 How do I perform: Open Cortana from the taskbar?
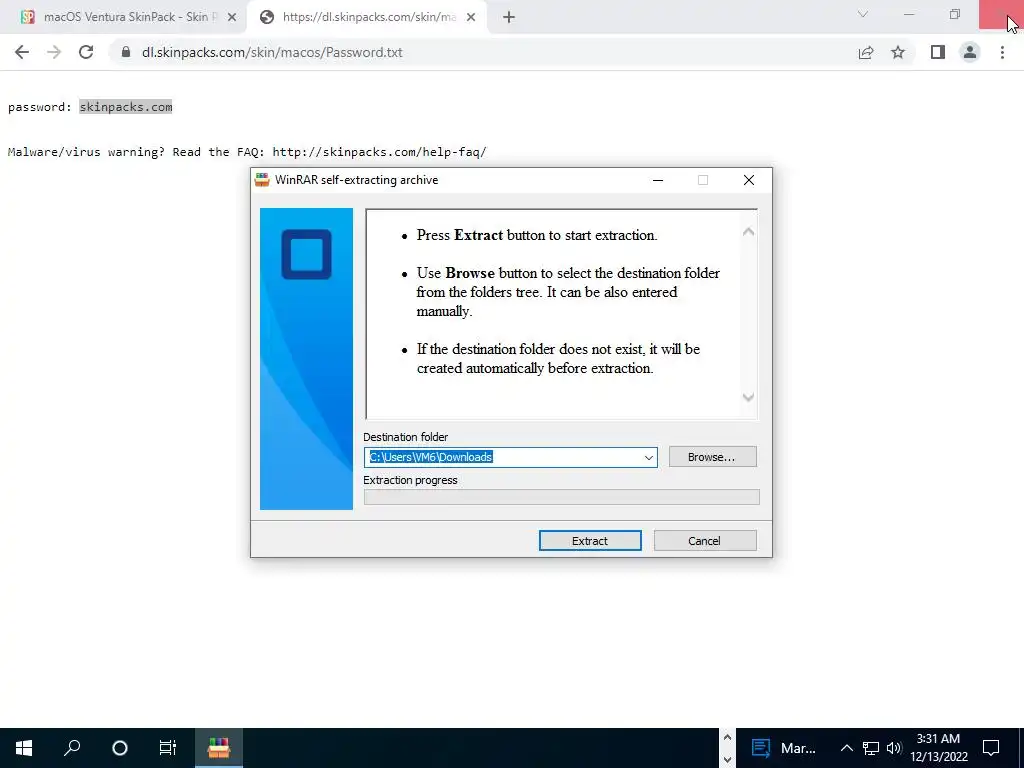(120, 748)
